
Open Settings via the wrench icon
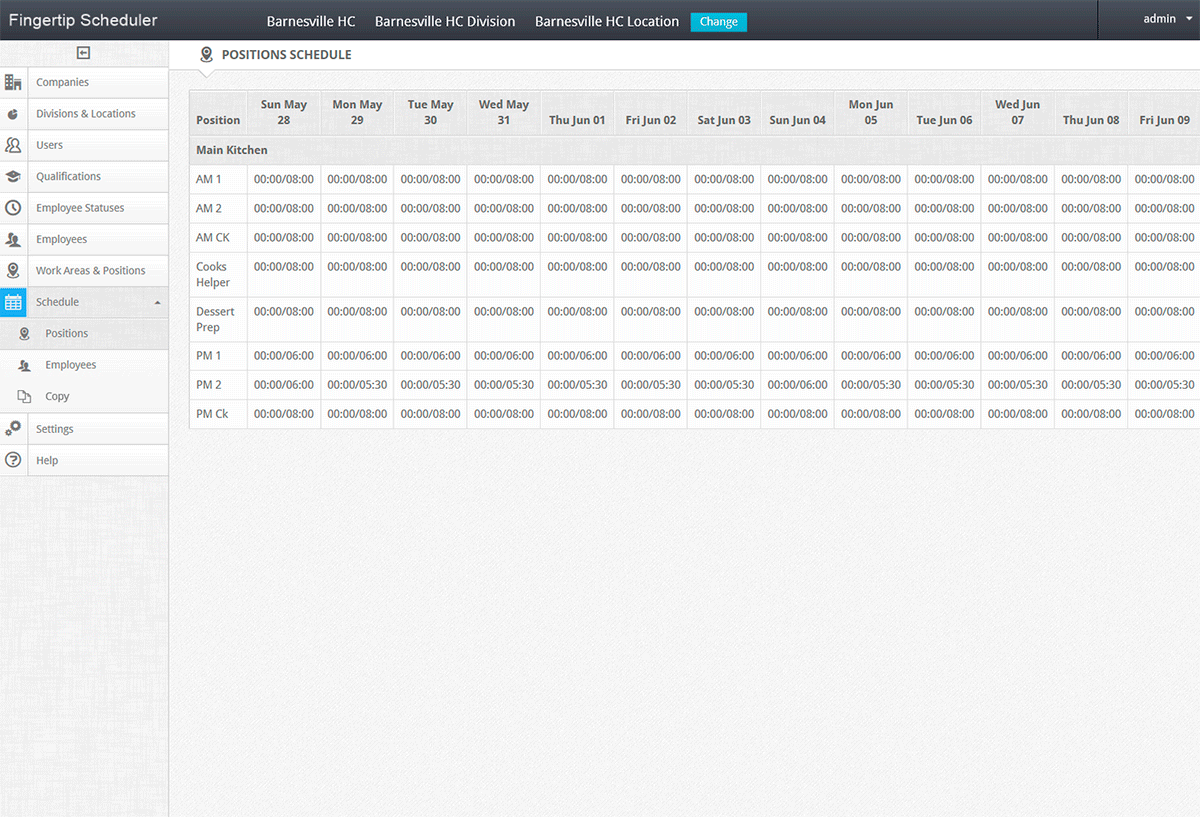point(13,428)
